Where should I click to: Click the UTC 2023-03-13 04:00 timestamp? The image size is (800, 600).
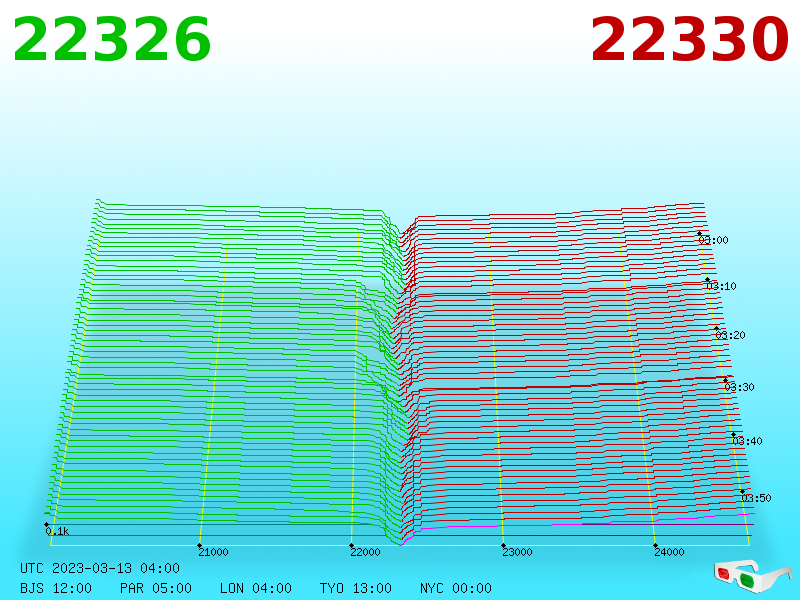[x=100, y=568]
